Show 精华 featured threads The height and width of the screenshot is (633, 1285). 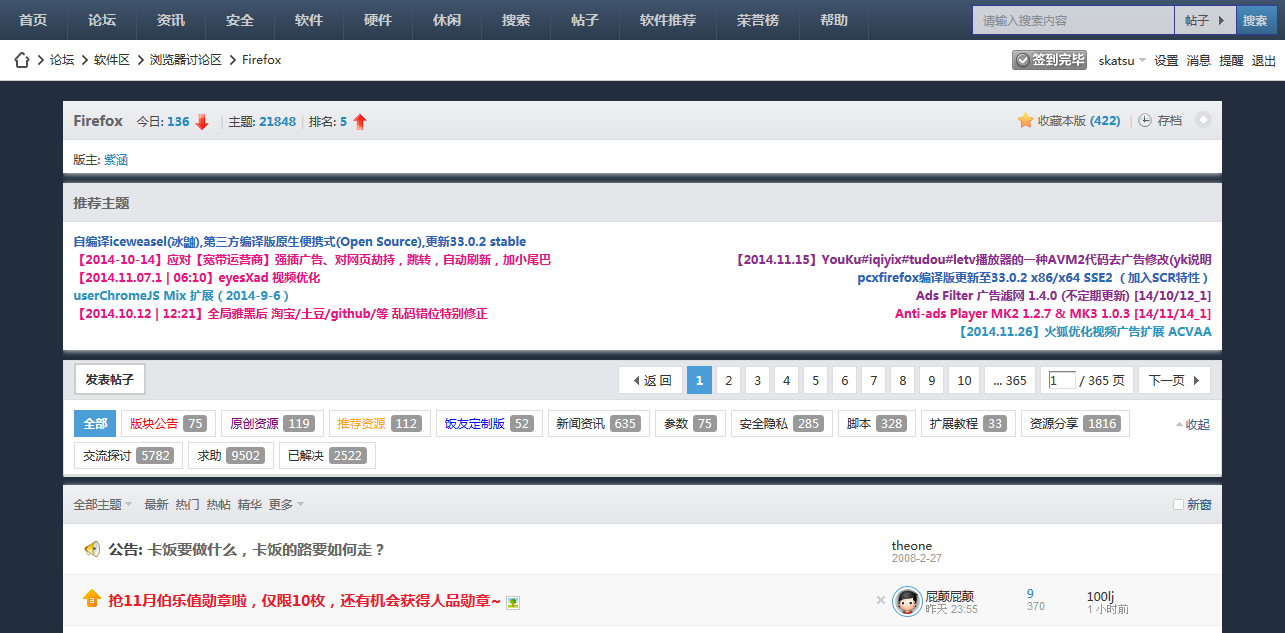point(249,505)
